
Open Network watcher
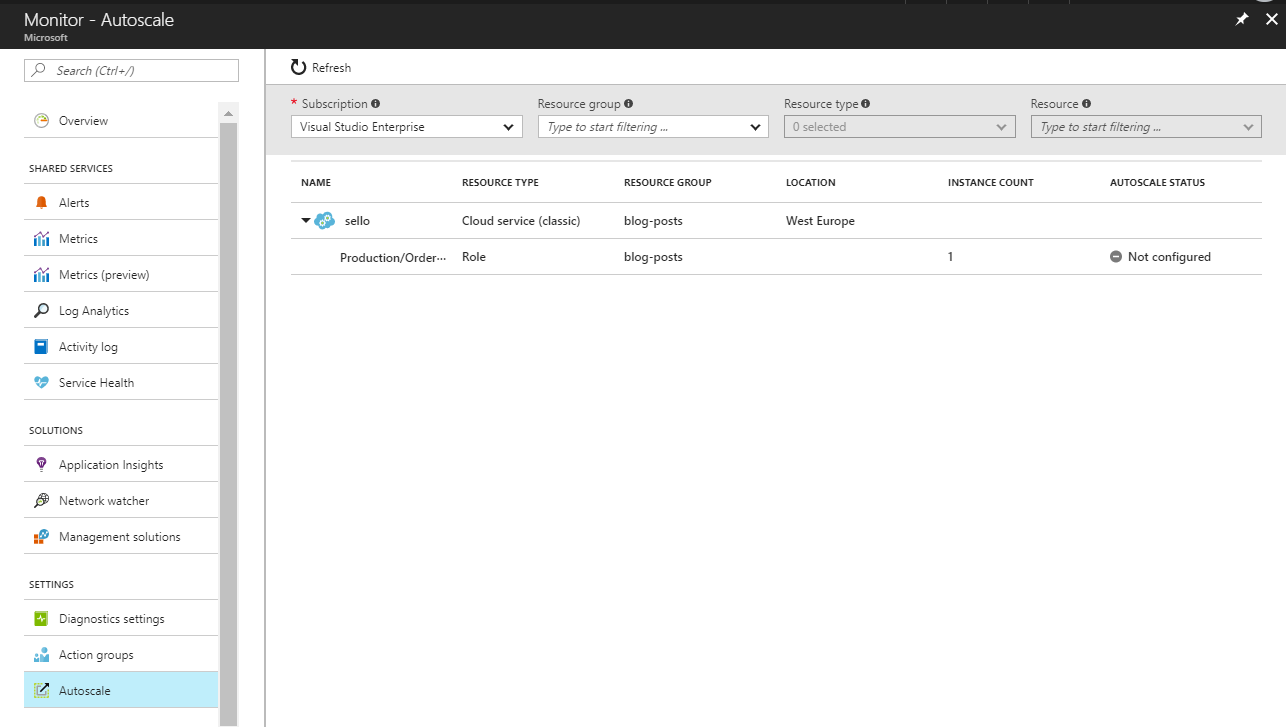point(120,501)
